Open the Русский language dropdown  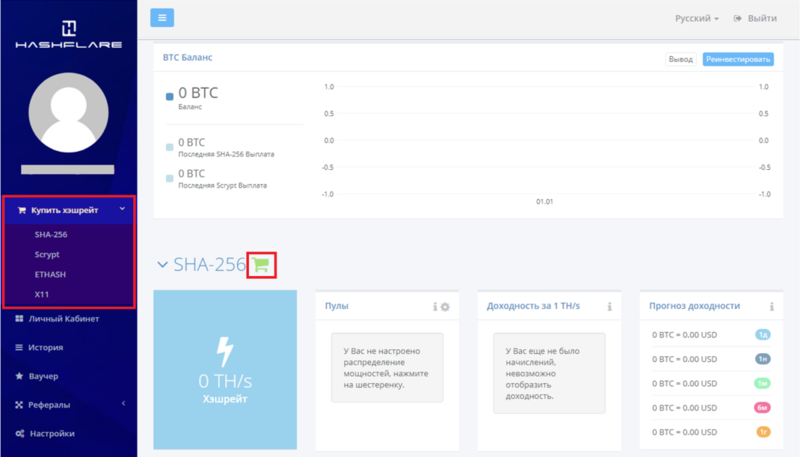coord(696,19)
